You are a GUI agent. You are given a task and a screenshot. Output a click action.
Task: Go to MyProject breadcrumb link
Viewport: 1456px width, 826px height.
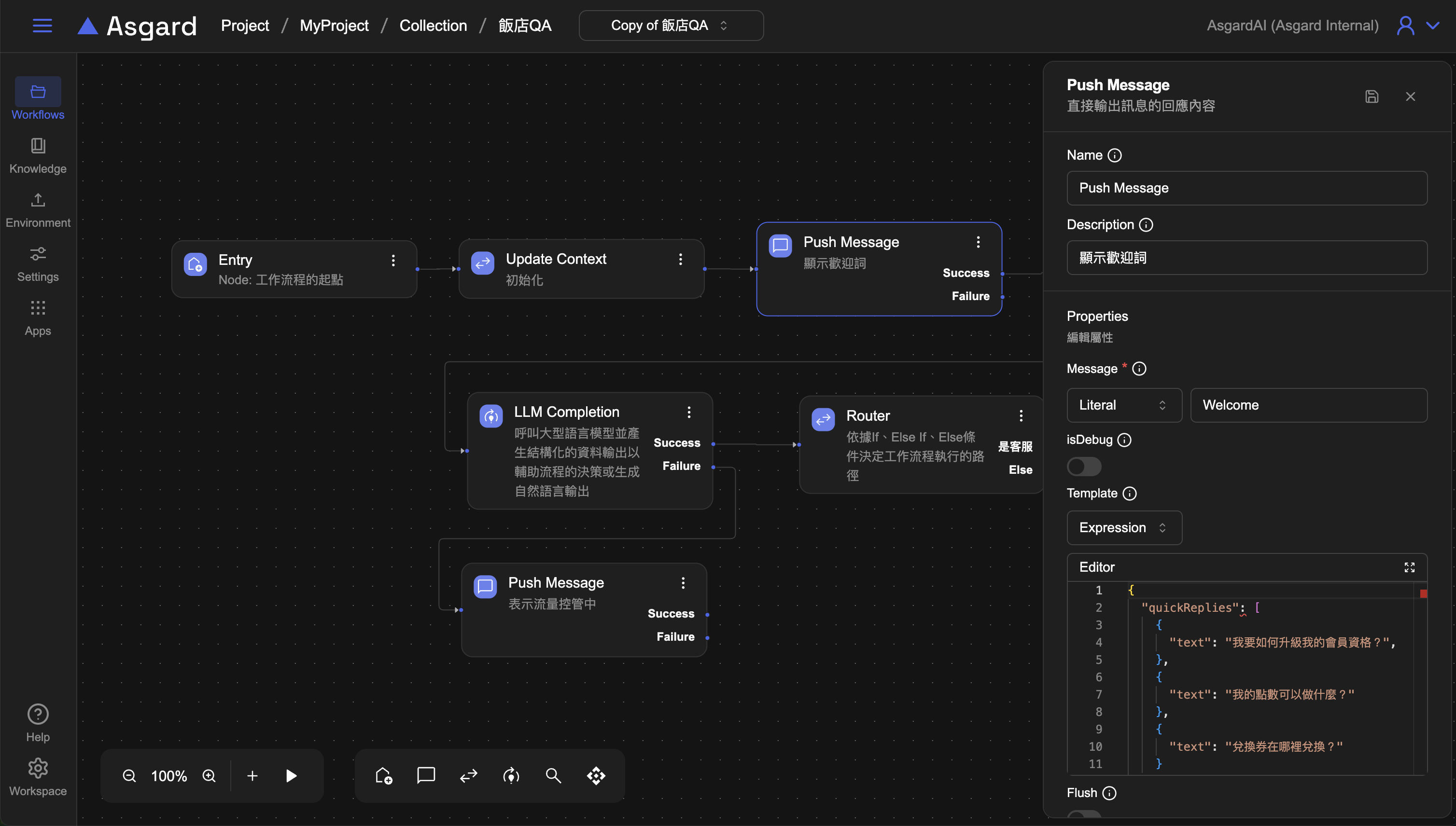tap(334, 26)
